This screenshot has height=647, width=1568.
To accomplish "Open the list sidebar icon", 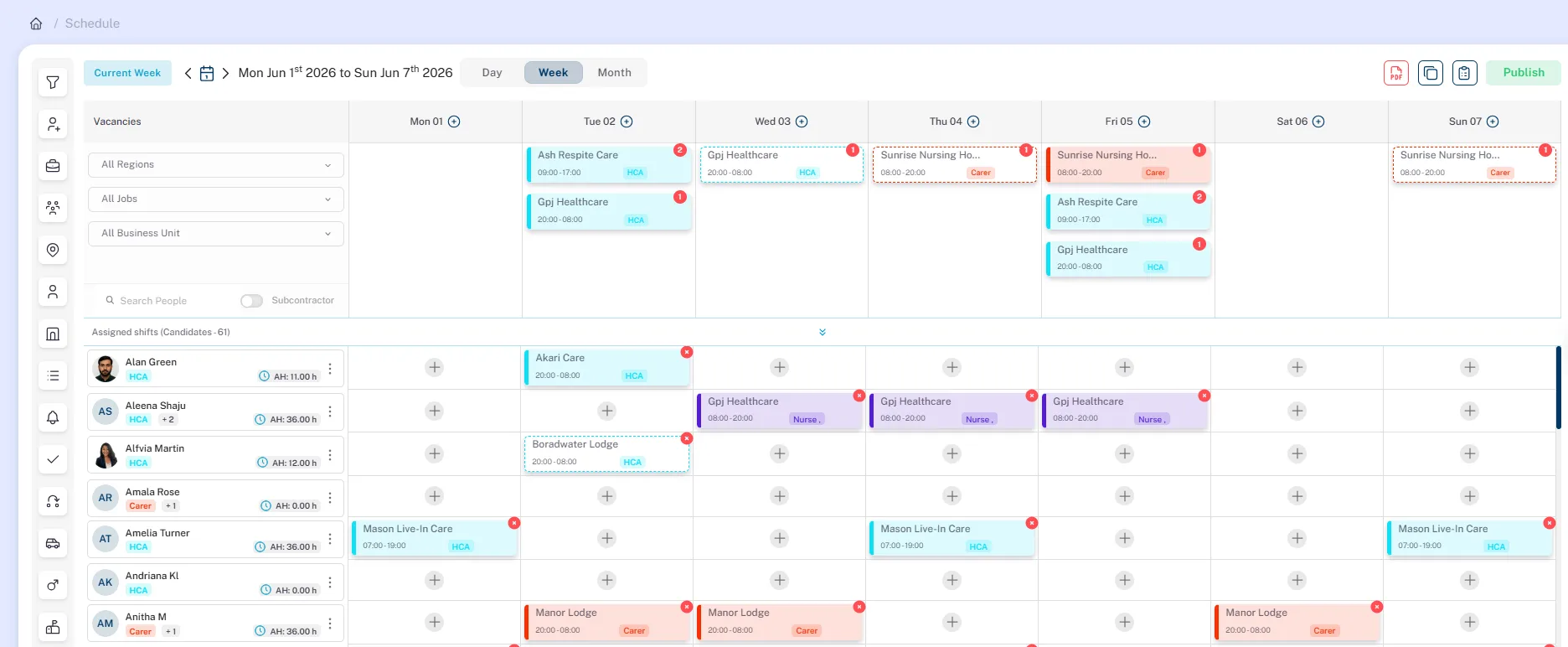I will (x=53, y=375).
